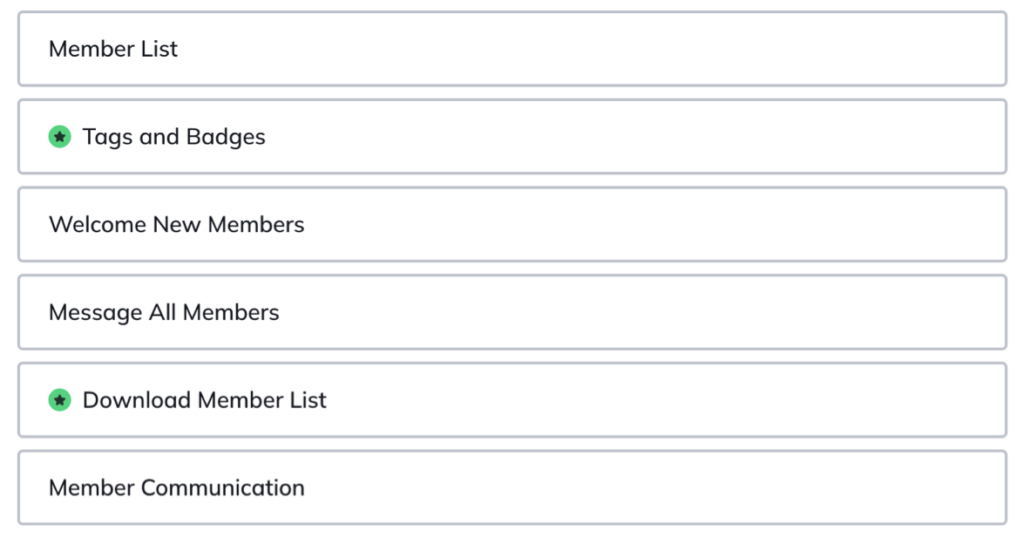
Task: Open Download Member List
Action: (x=512, y=400)
